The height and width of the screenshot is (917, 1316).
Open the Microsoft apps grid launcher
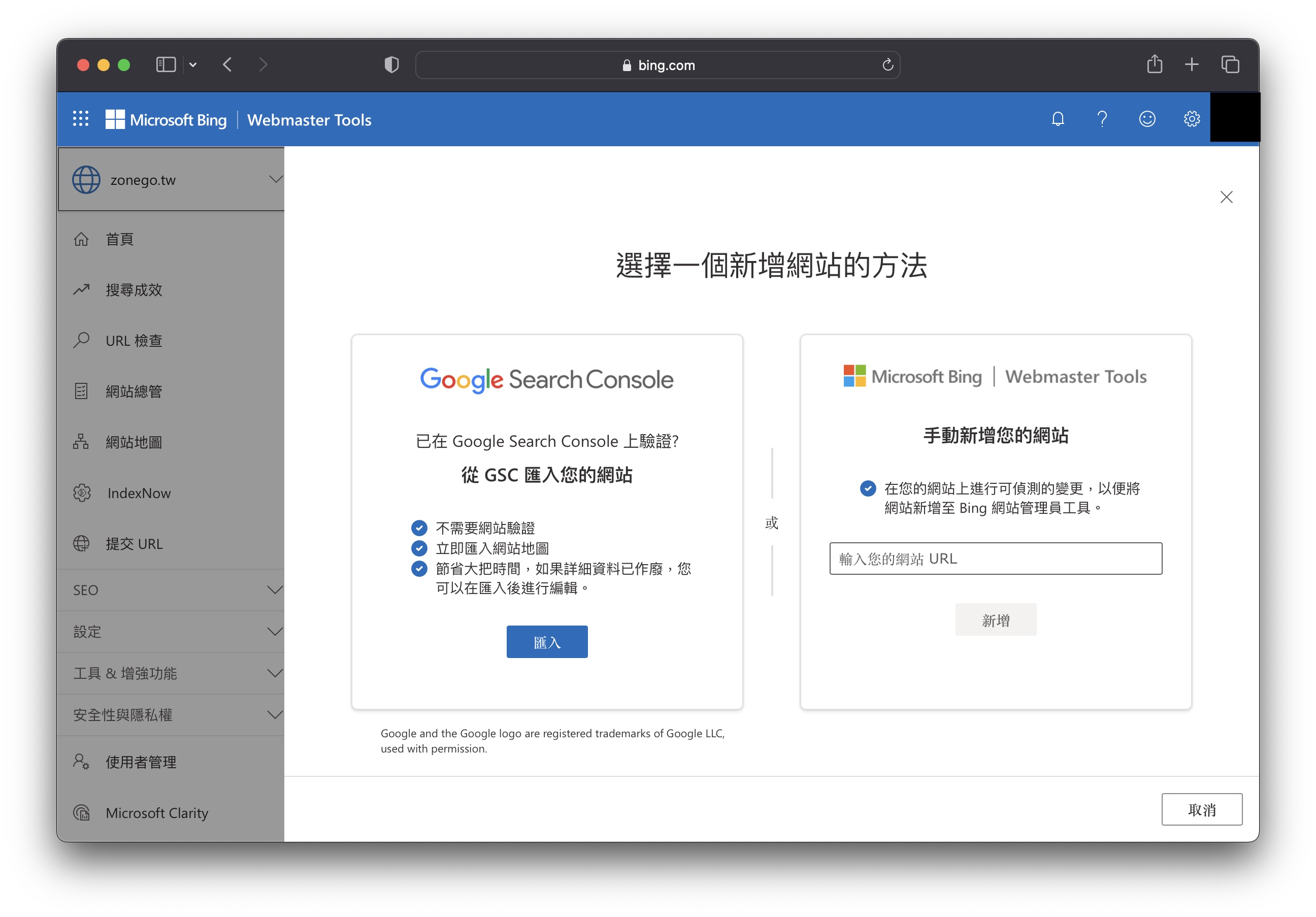81,119
